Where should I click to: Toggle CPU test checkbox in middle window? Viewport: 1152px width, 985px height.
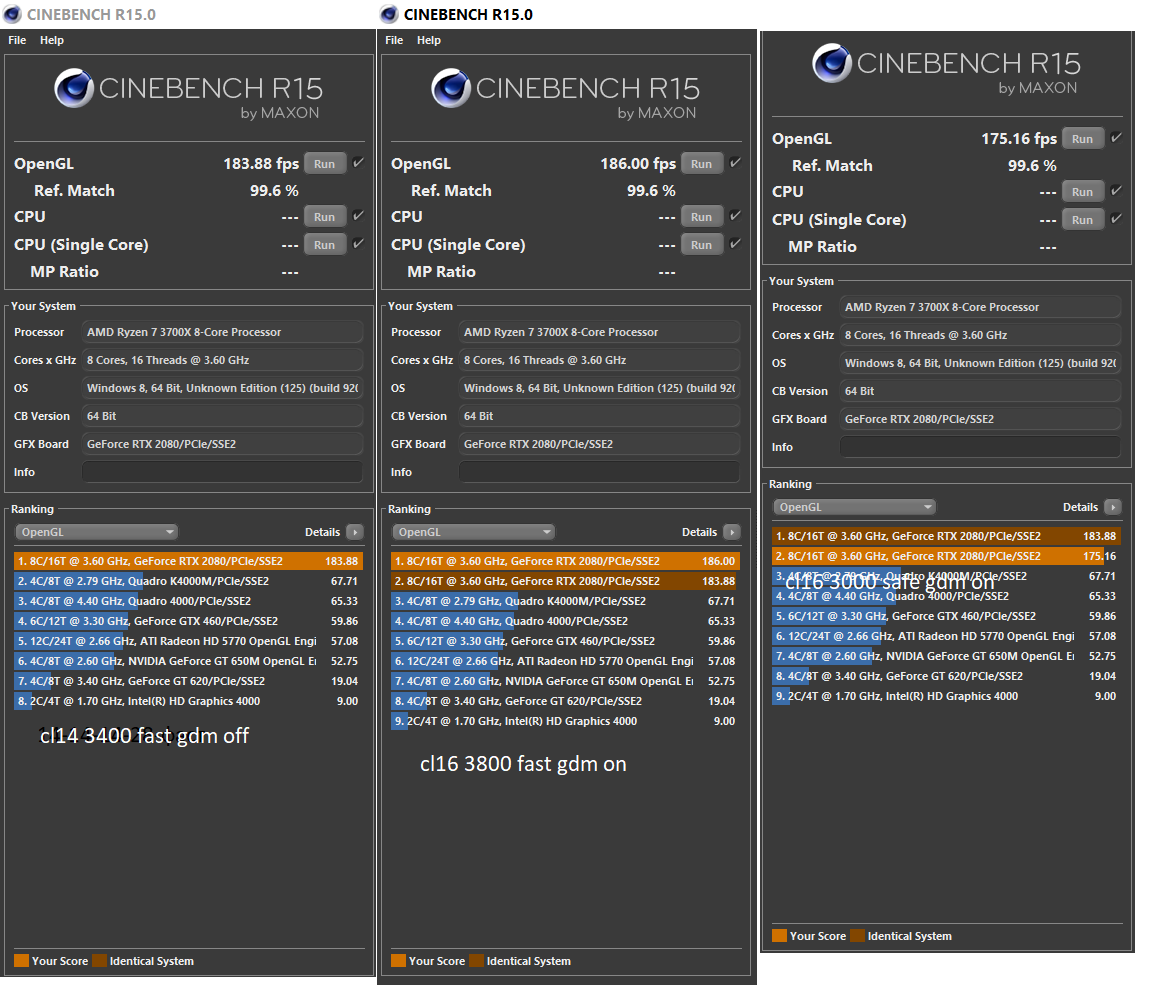coord(735,216)
